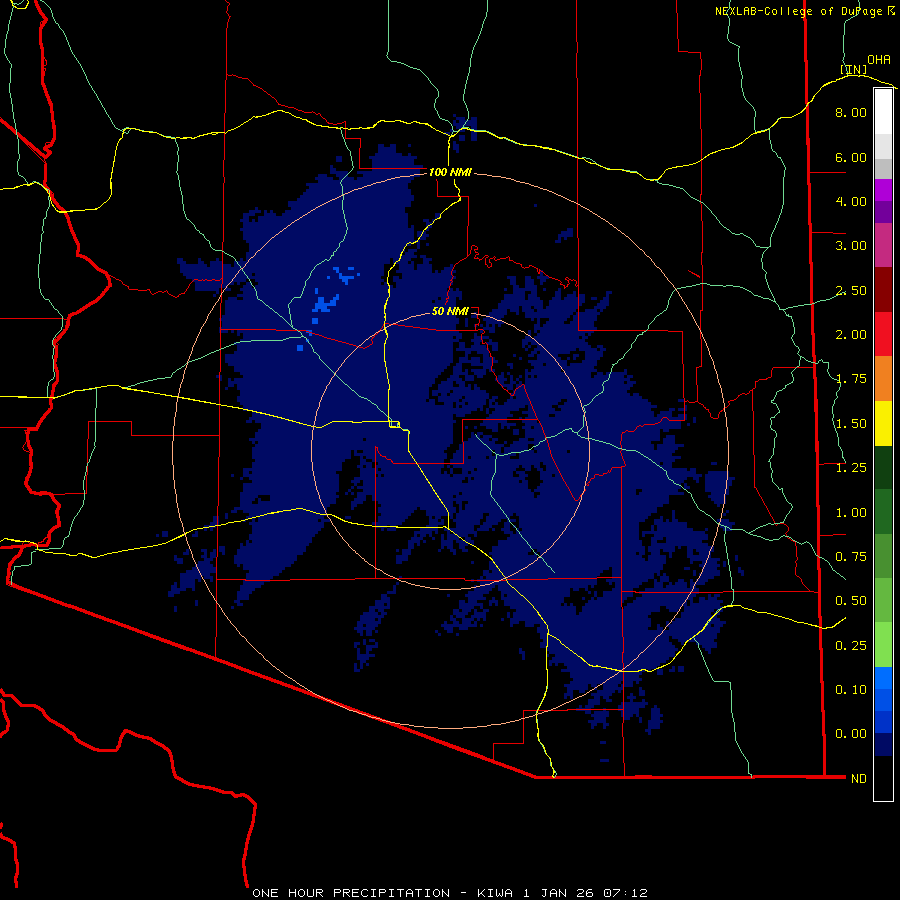The width and height of the screenshot is (900, 900).
Task: Click the 0.10 legend value
Action: click(x=851, y=690)
